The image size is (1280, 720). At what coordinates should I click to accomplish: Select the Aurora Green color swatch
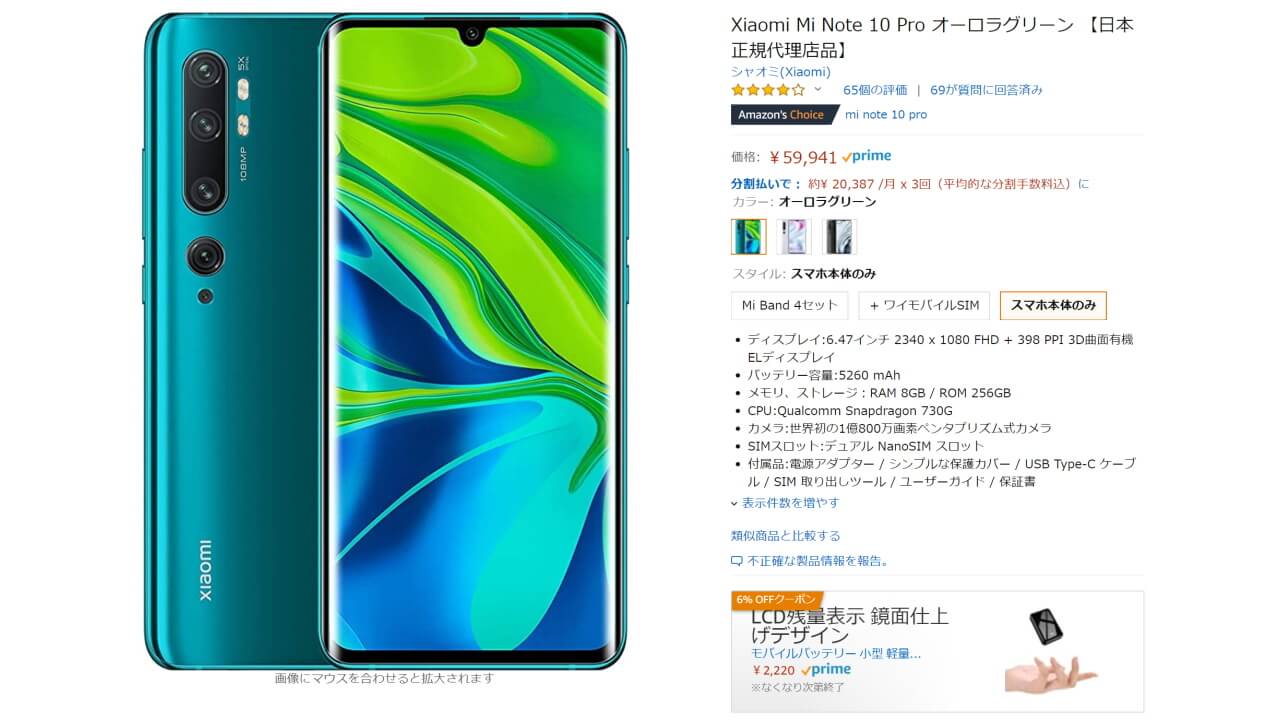749,237
